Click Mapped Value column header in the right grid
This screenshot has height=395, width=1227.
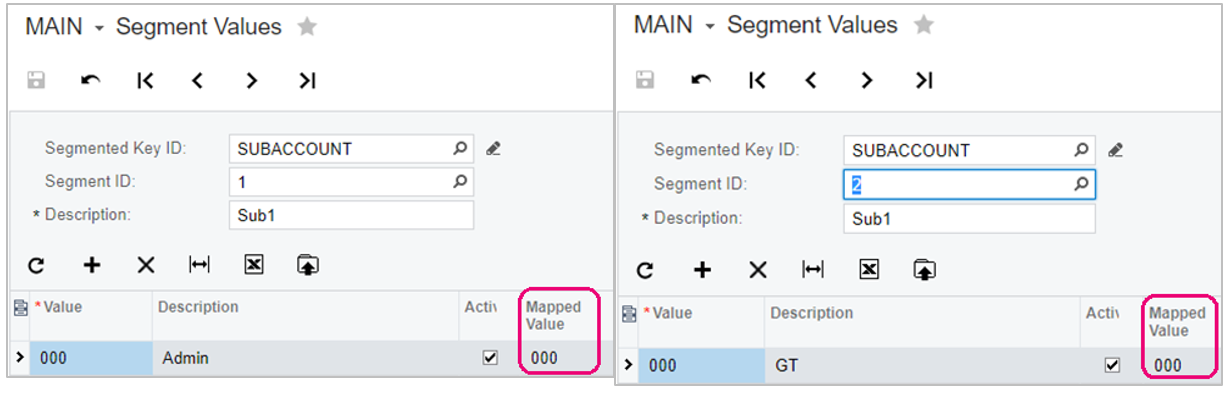coord(1177,322)
